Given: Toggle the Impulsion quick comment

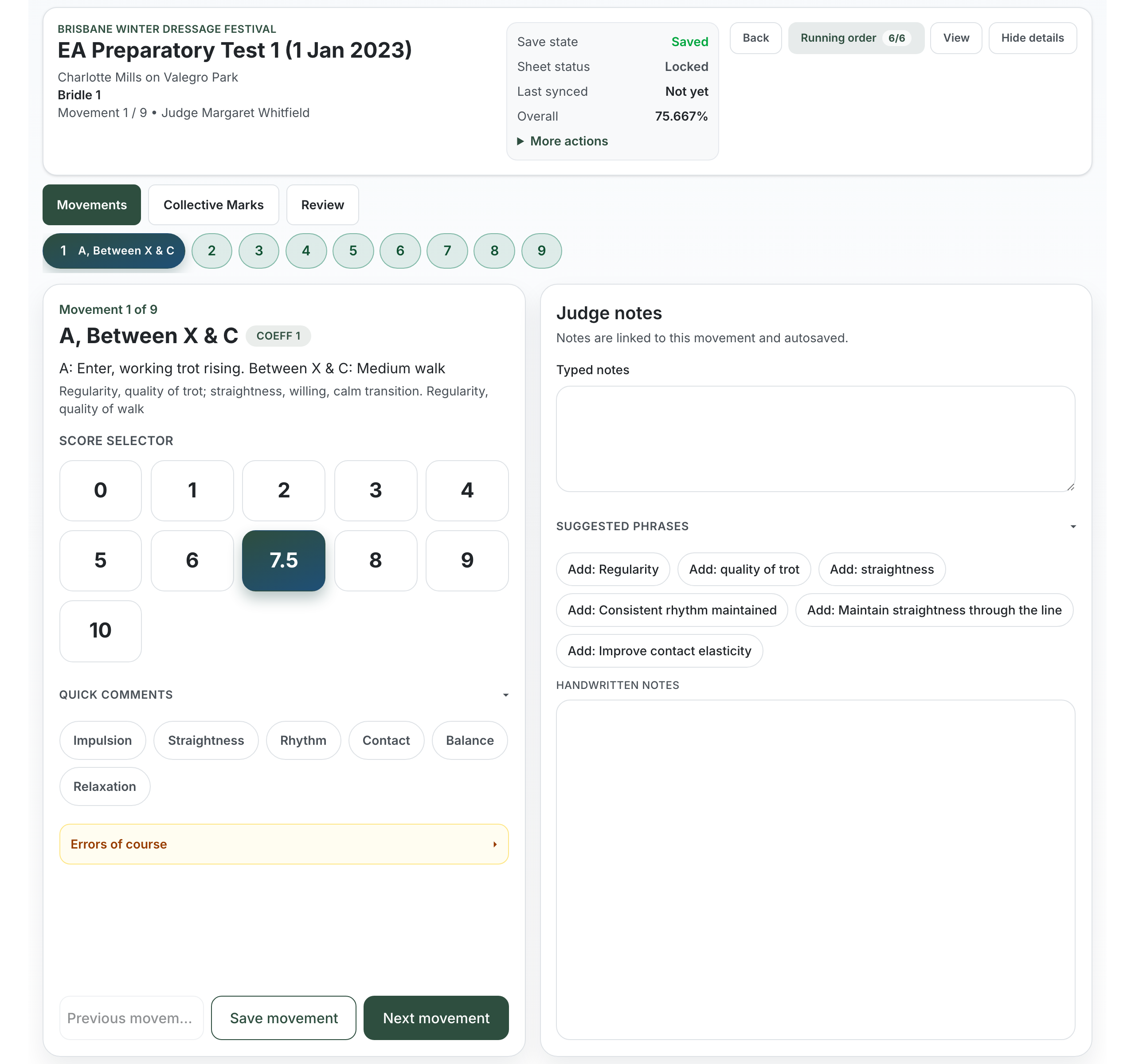Looking at the screenshot, I should [x=103, y=740].
